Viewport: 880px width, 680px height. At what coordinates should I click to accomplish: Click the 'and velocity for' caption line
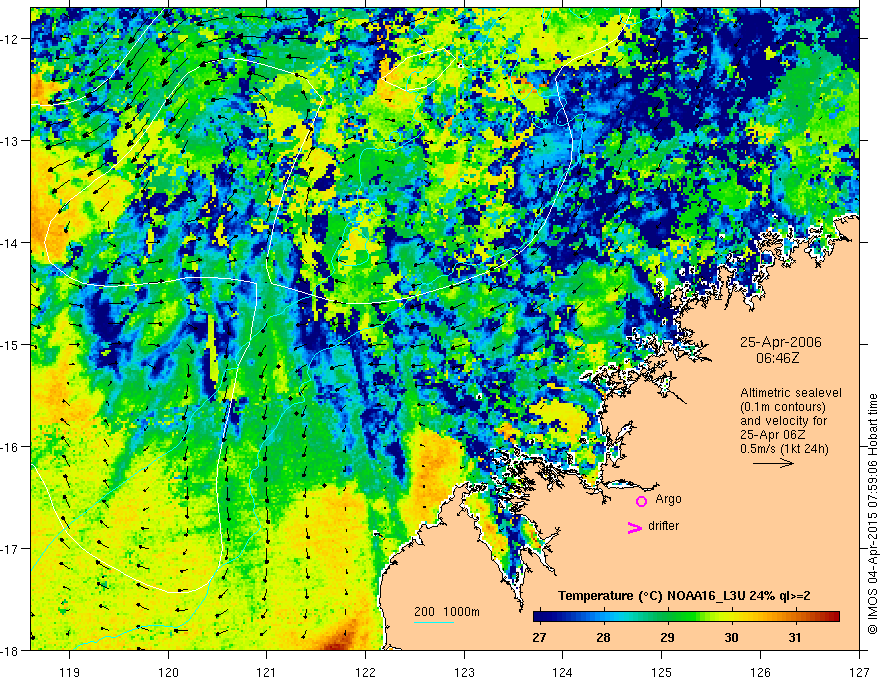coord(783,421)
